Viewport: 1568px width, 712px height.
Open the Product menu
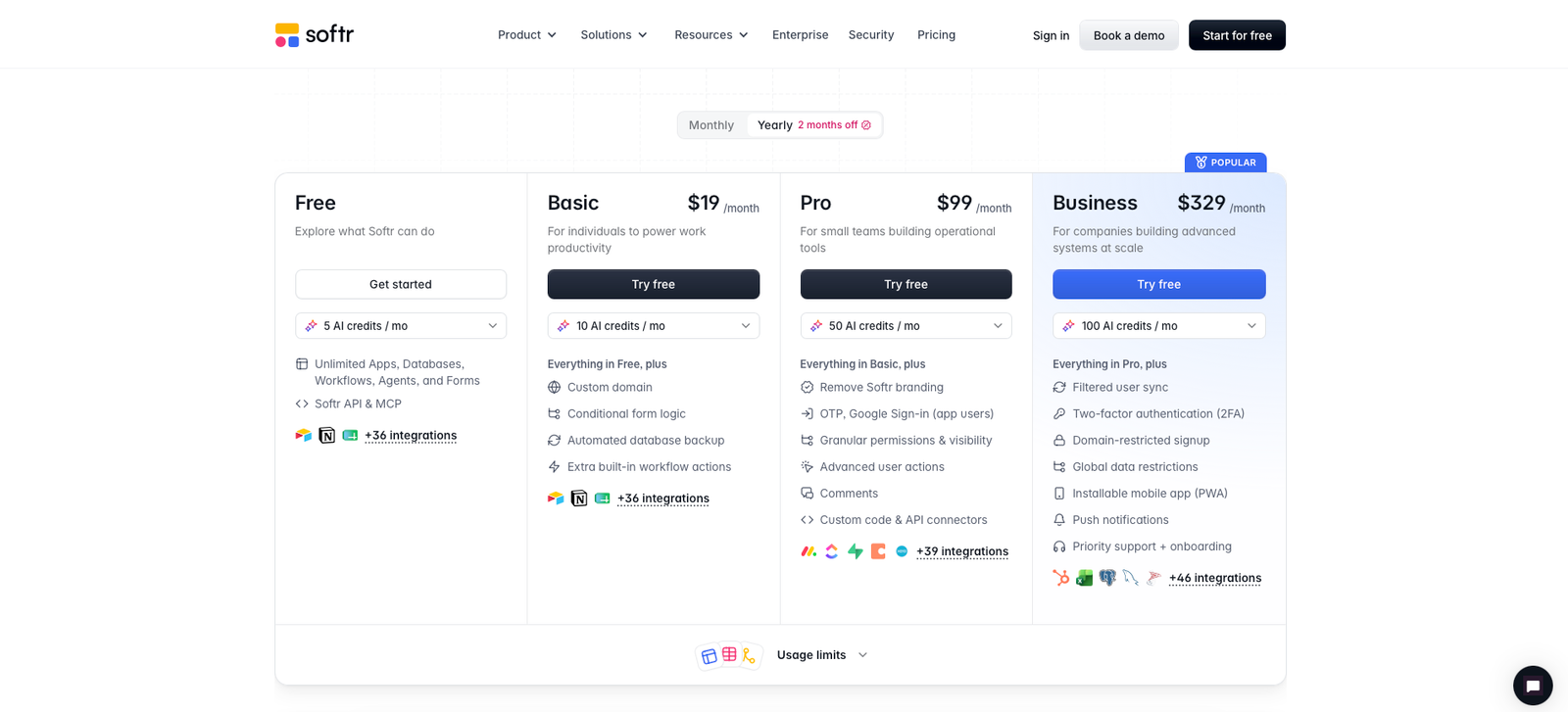click(x=527, y=35)
